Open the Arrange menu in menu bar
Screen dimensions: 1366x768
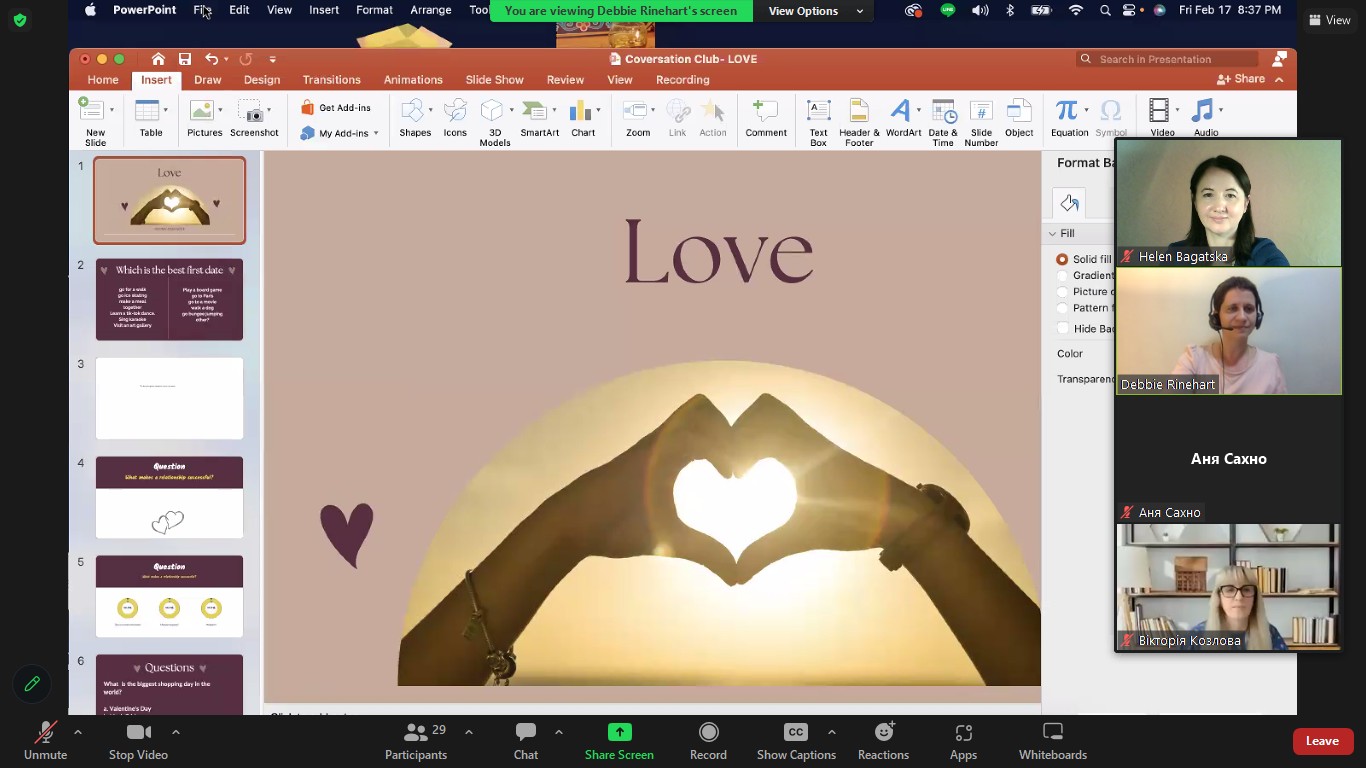(431, 10)
